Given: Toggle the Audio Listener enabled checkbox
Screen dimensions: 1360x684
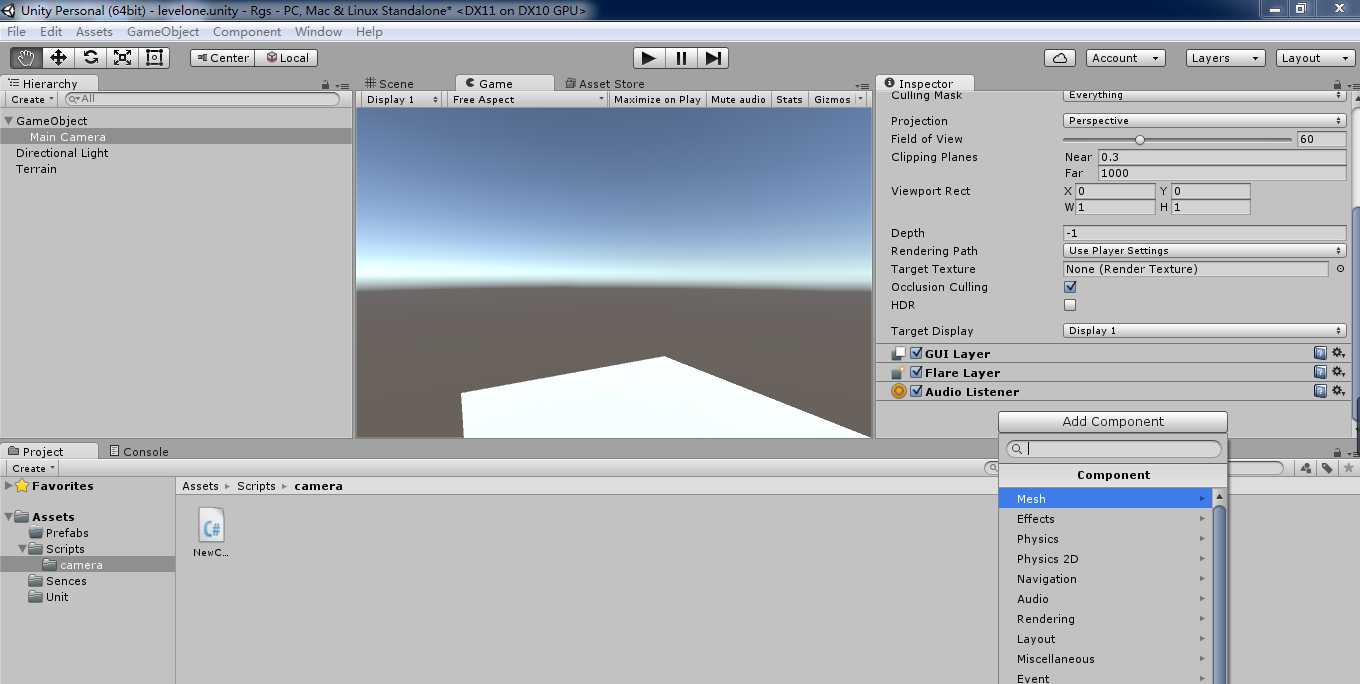Looking at the screenshot, I should click(916, 391).
